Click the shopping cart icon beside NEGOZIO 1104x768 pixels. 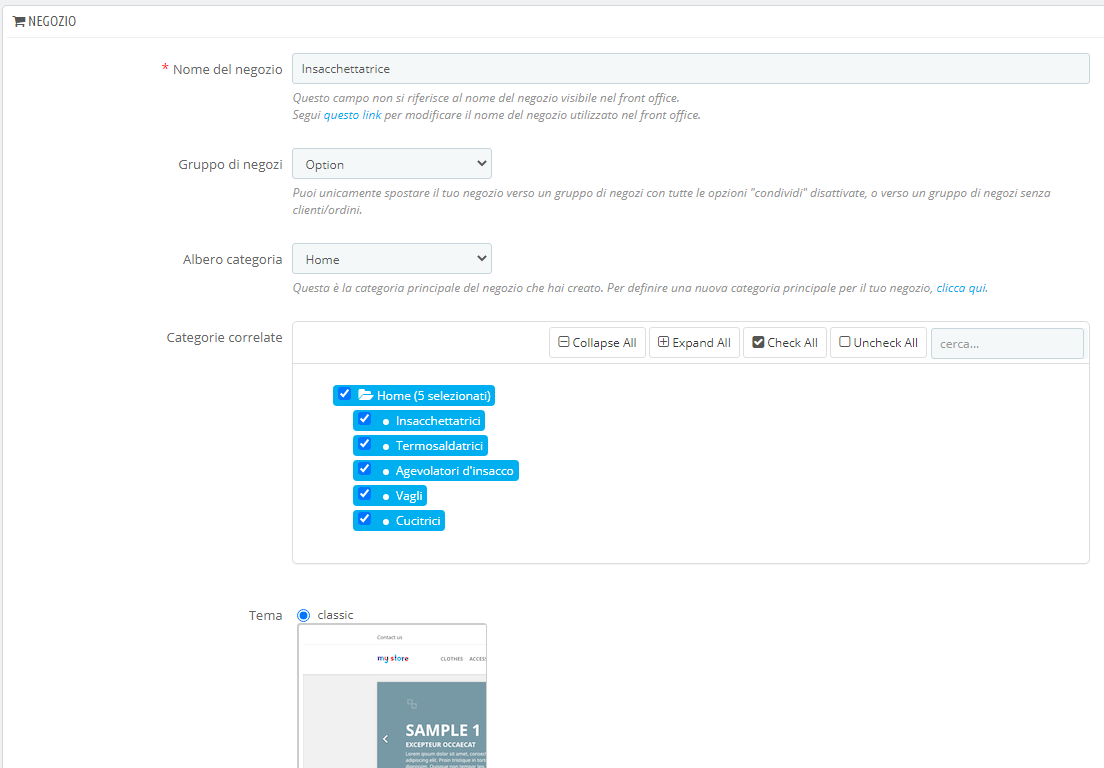[x=19, y=21]
